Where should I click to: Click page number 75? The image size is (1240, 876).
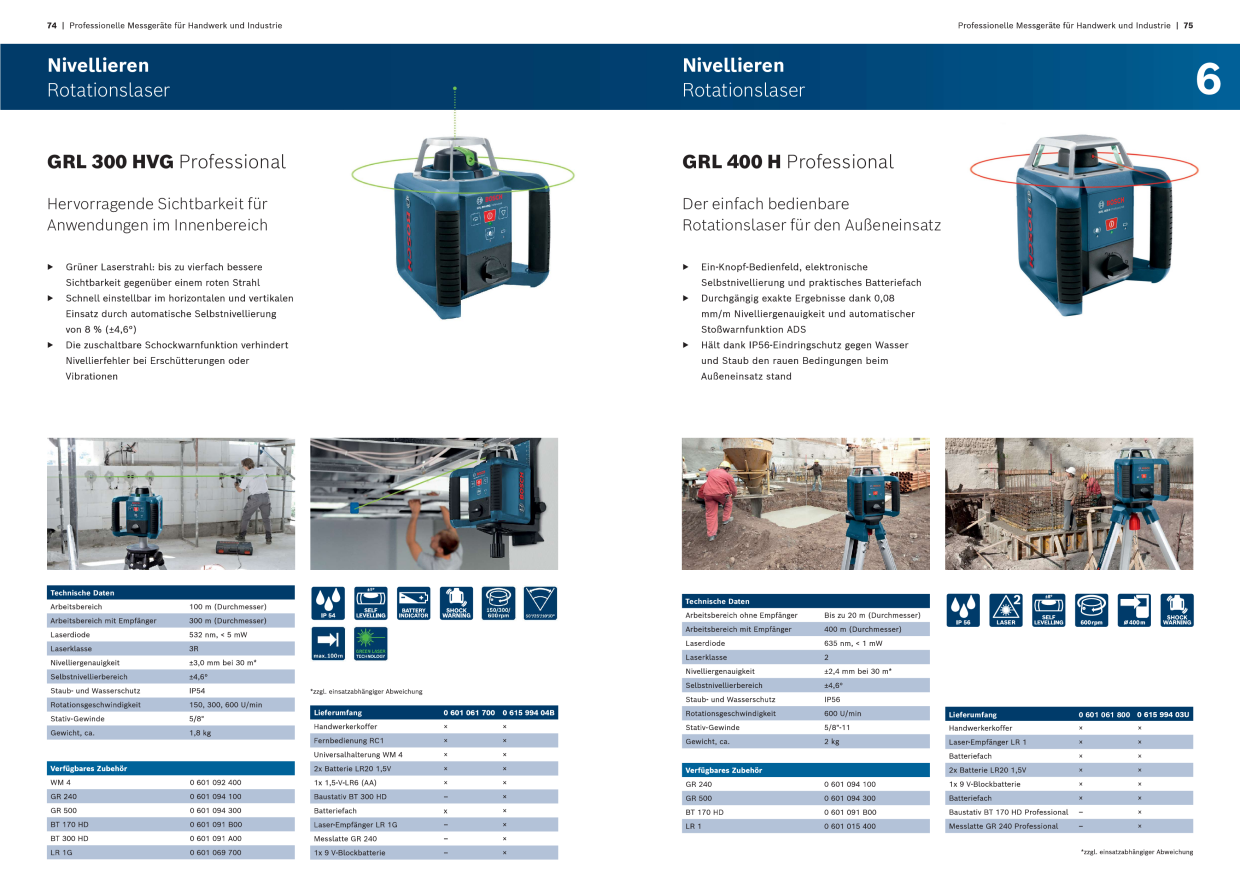coord(1188,25)
